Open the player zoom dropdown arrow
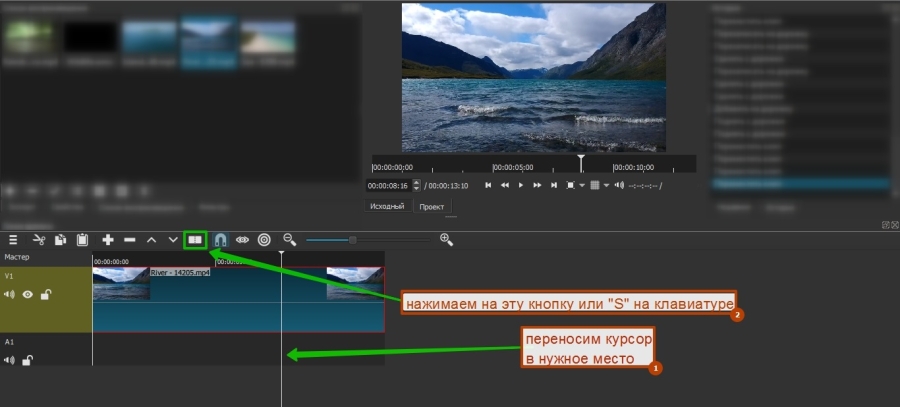The width and height of the screenshot is (900, 407). click(x=582, y=186)
